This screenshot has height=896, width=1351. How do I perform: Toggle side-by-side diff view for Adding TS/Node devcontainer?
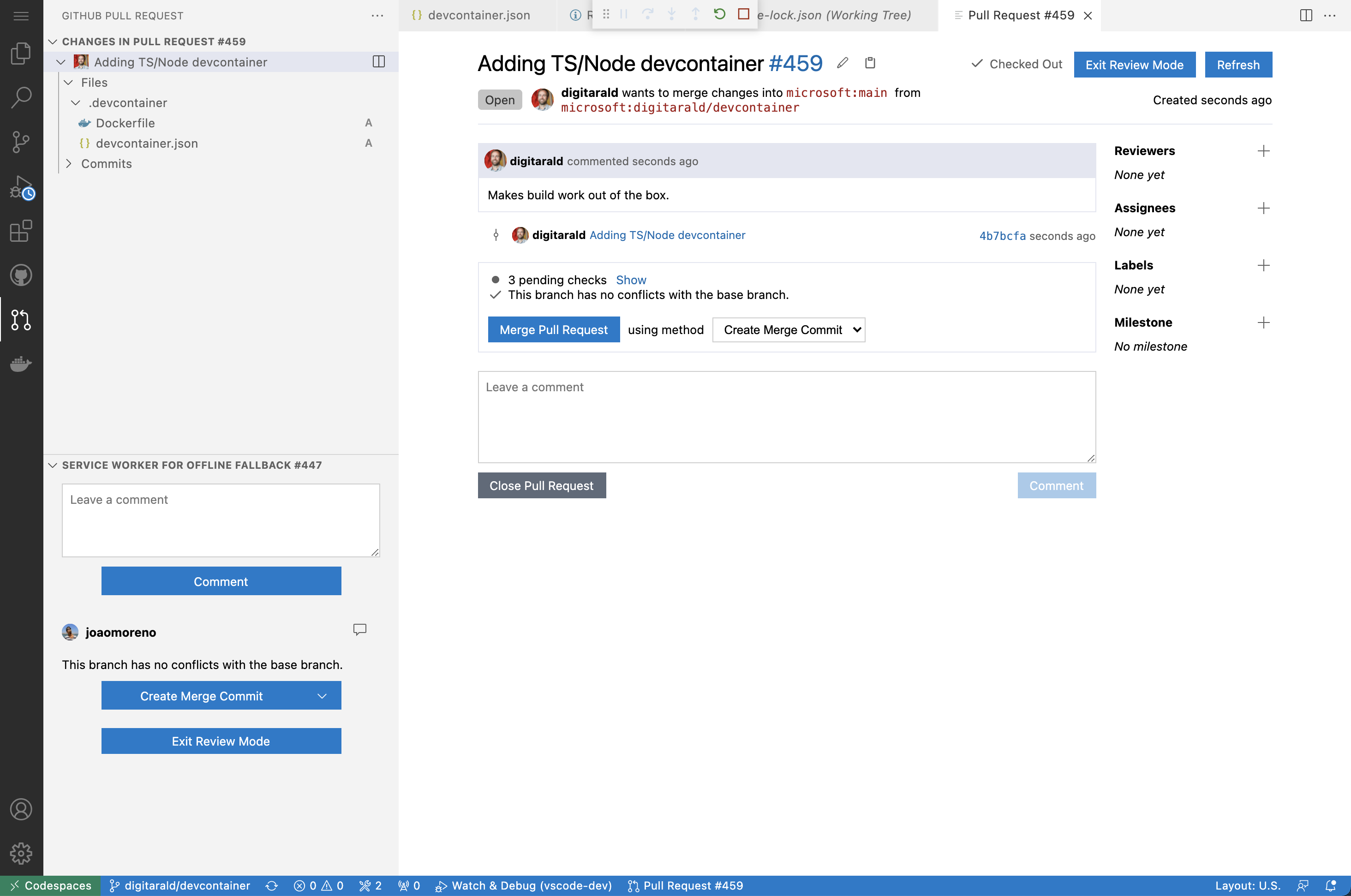[379, 62]
